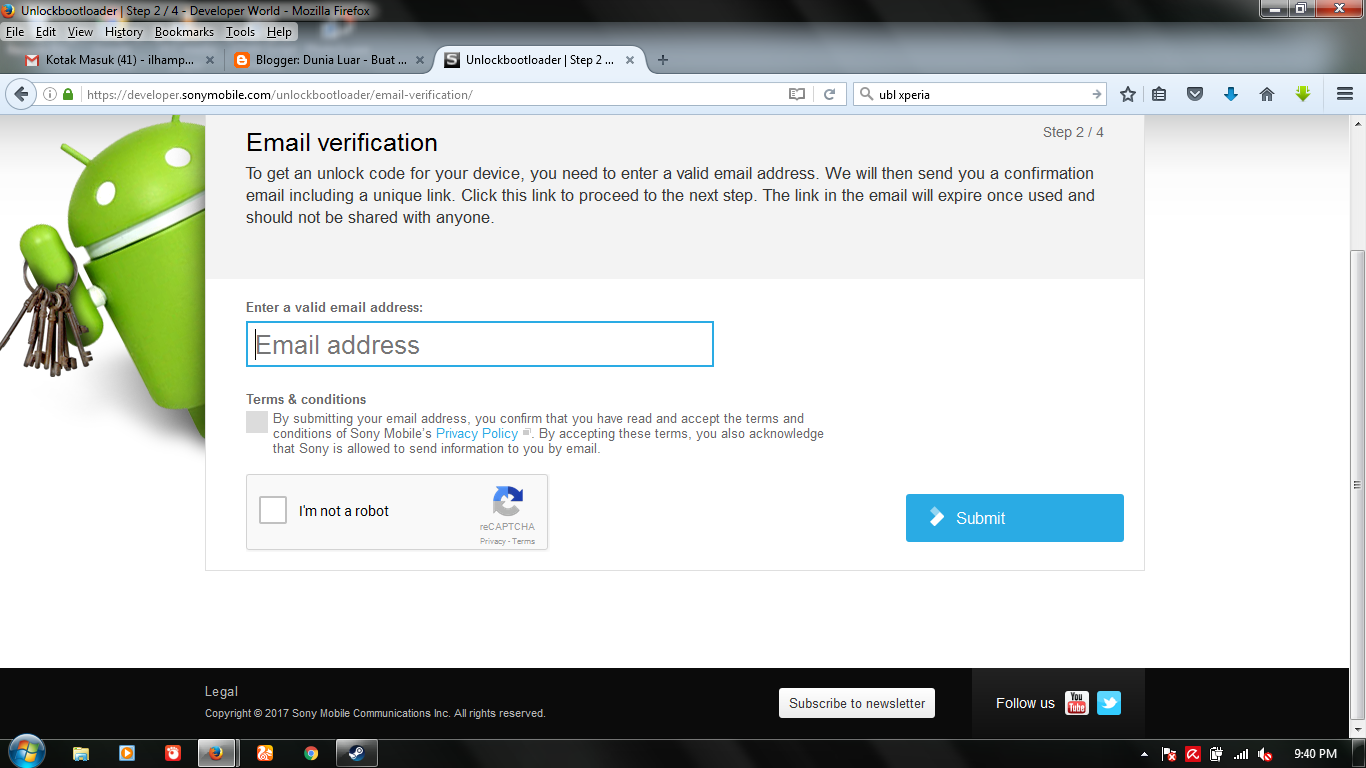Open Steam from the taskbar

357,754
